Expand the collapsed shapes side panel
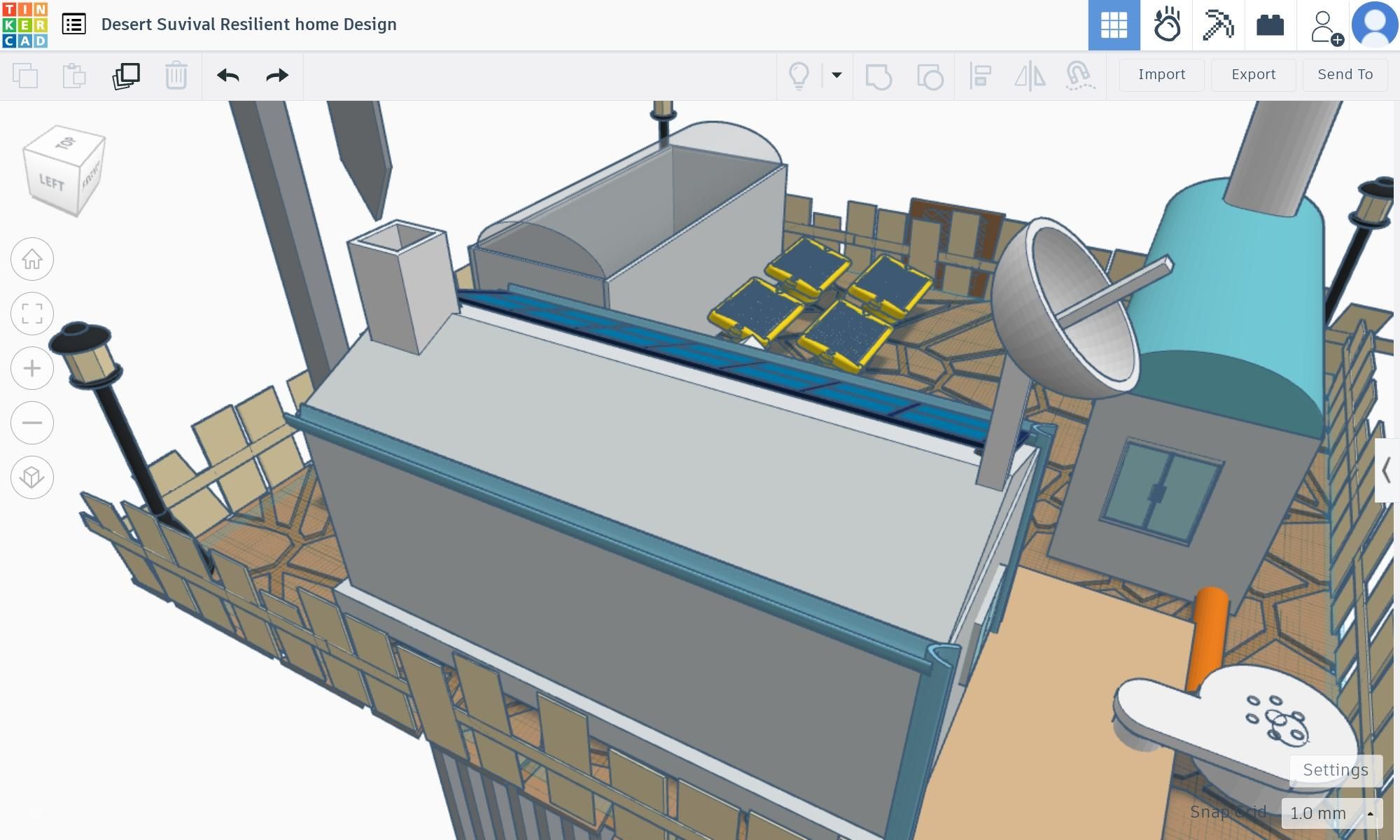The height and width of the screenshot is (840, 1400). [1386, 470]
